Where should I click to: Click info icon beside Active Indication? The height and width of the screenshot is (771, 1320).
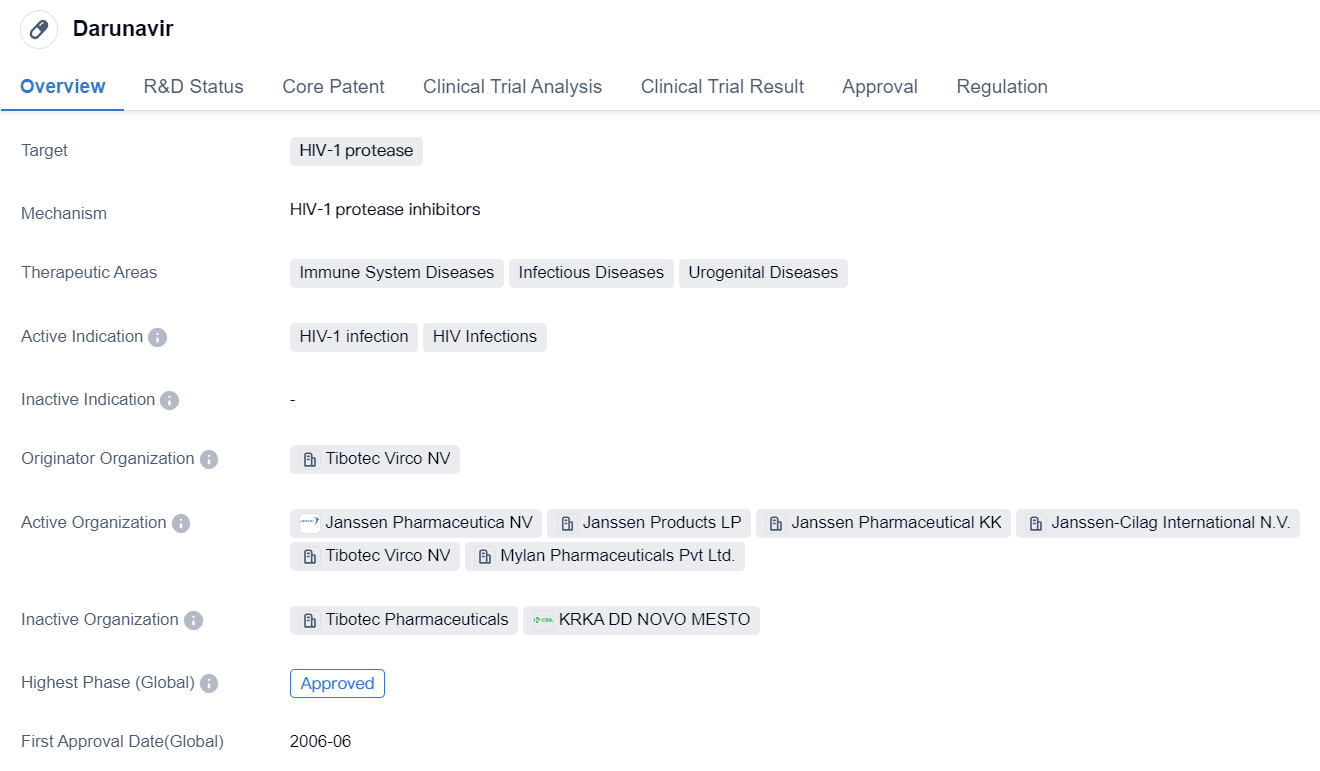[157, 337]
